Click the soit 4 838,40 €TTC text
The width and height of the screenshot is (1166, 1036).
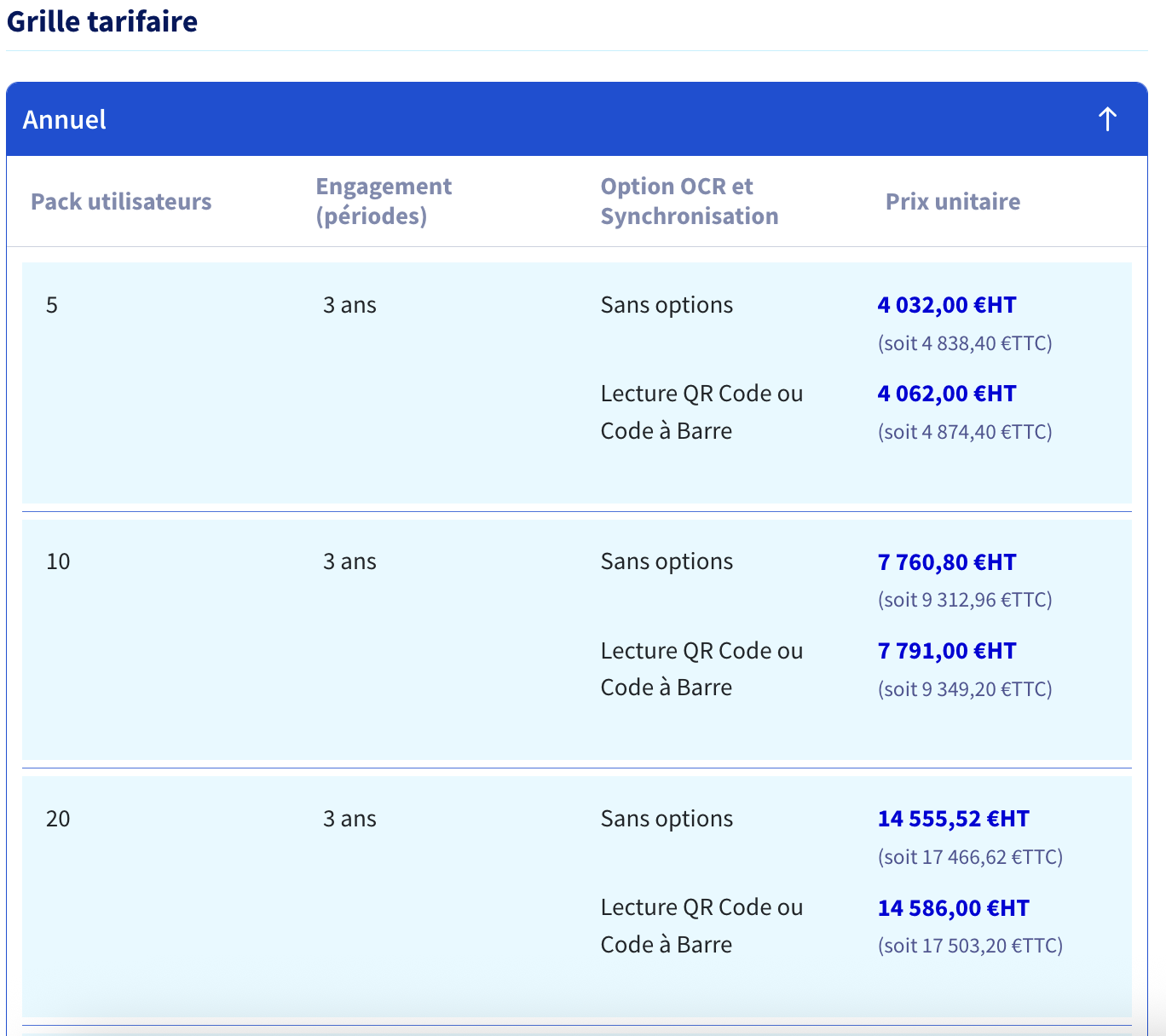pyautogui.click(x=965, y=343)
